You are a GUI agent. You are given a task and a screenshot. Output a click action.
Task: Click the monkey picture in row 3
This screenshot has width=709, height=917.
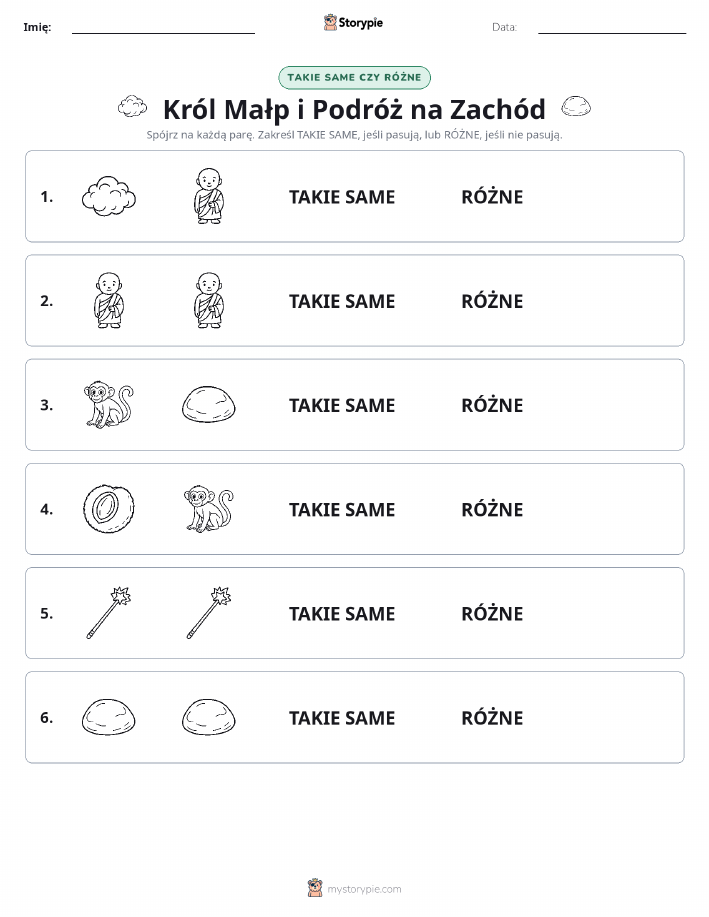coord(109,404)
